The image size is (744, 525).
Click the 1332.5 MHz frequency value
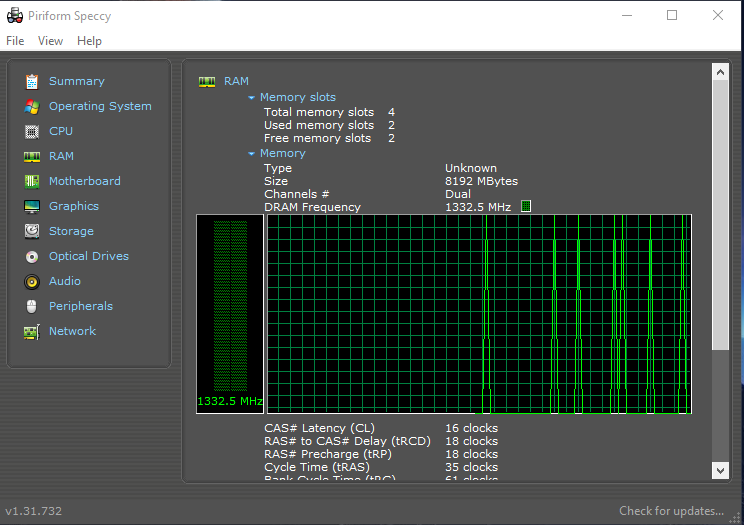tap(478, 207)
